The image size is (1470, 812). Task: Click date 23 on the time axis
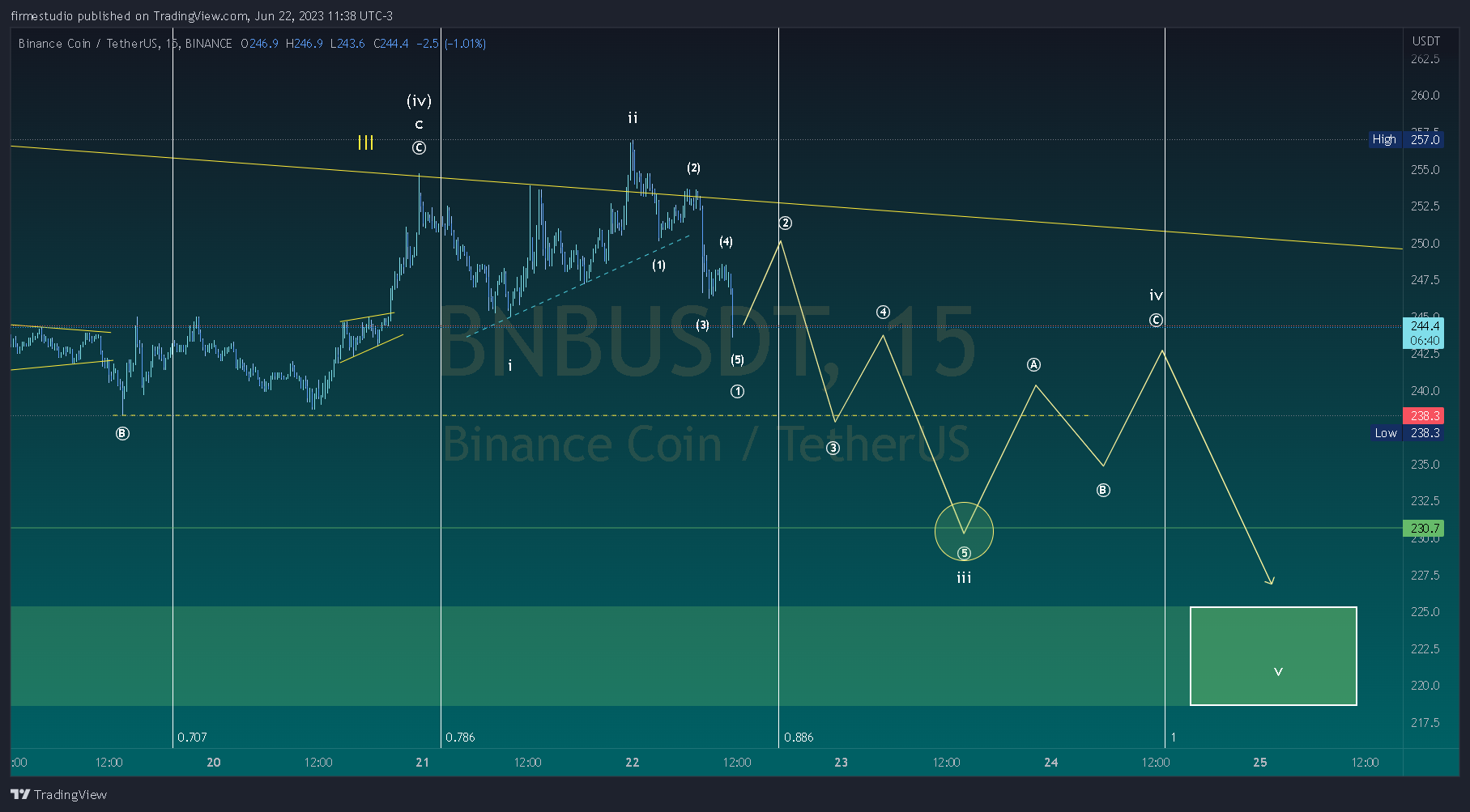click(842, 763)
